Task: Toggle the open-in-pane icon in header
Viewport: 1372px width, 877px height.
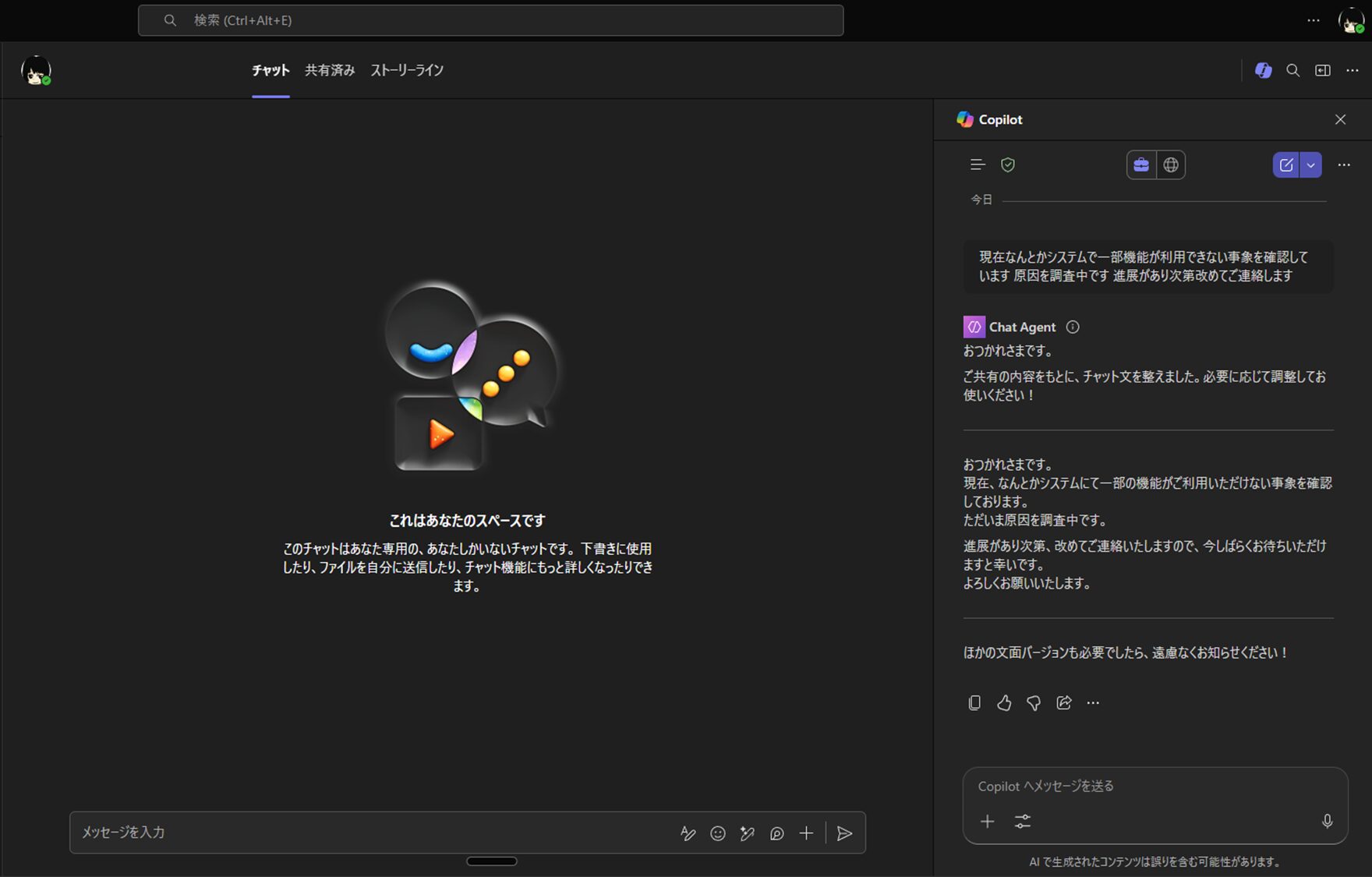Action: coord(1323,70)
